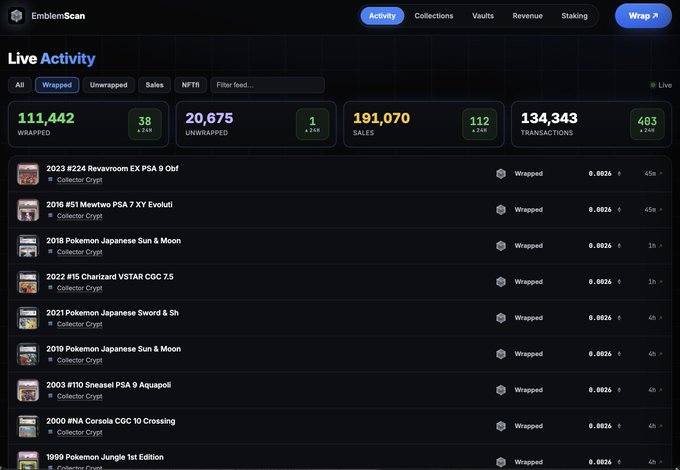680x470 pixels.
Task: Select the Wrapped feed filter
Action: coord(57,85)
